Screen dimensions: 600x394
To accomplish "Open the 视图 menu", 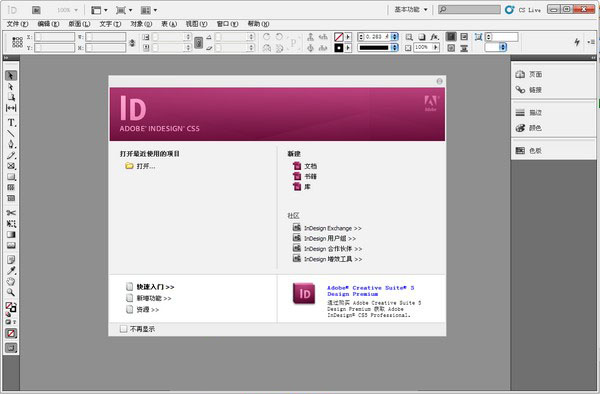I will [x=196, y=24].
